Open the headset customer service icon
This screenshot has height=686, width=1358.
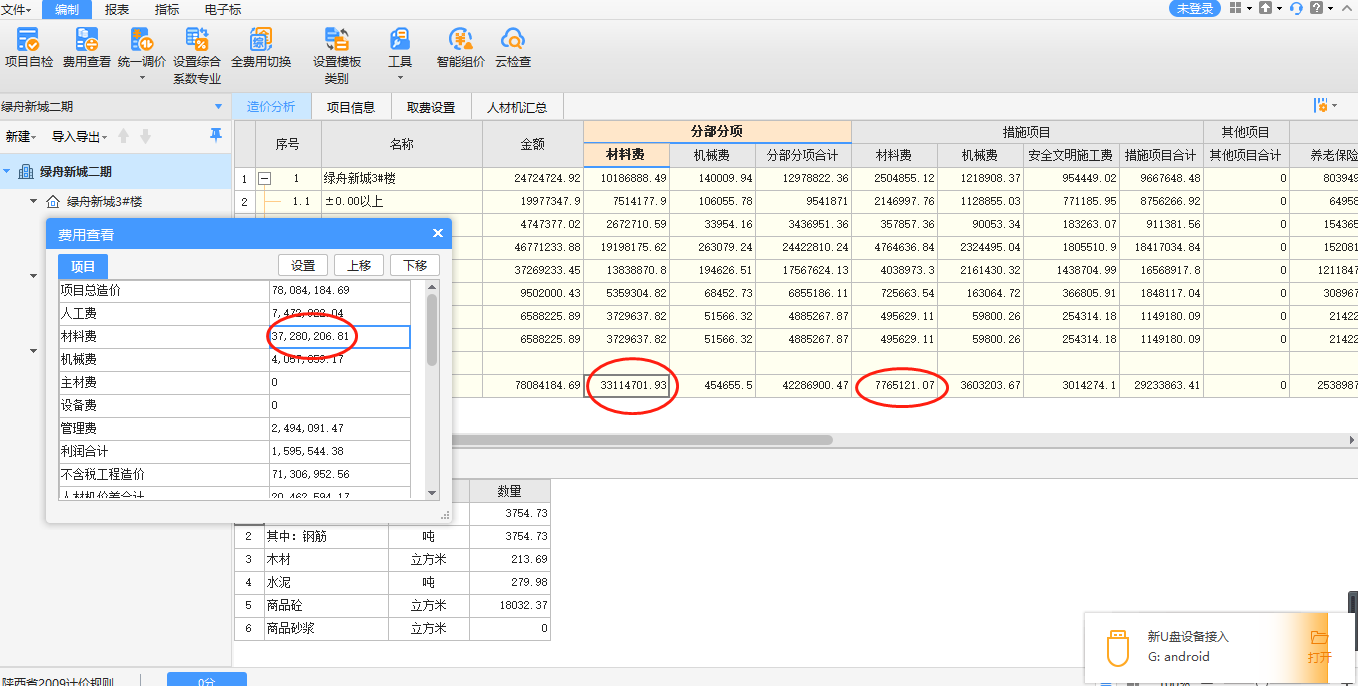(1296, 8)
